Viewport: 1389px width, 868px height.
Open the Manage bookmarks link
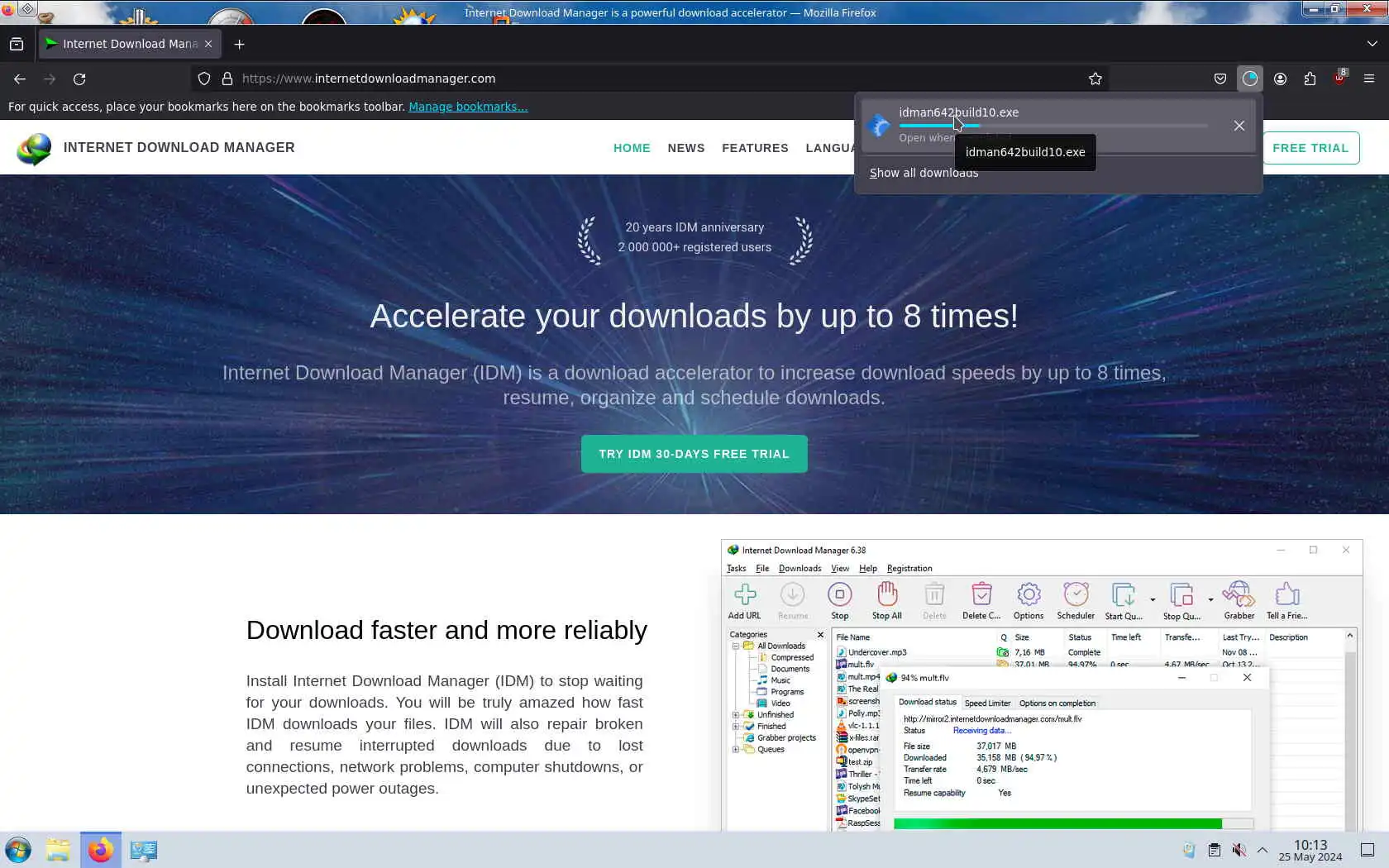coord(468,107)
